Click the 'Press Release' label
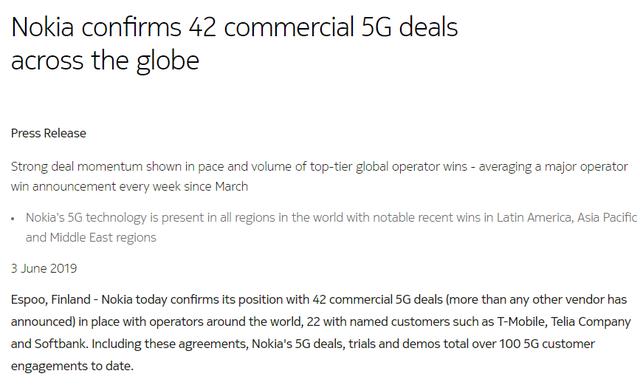This screenshot has height=385, width=640. (49, 133)
